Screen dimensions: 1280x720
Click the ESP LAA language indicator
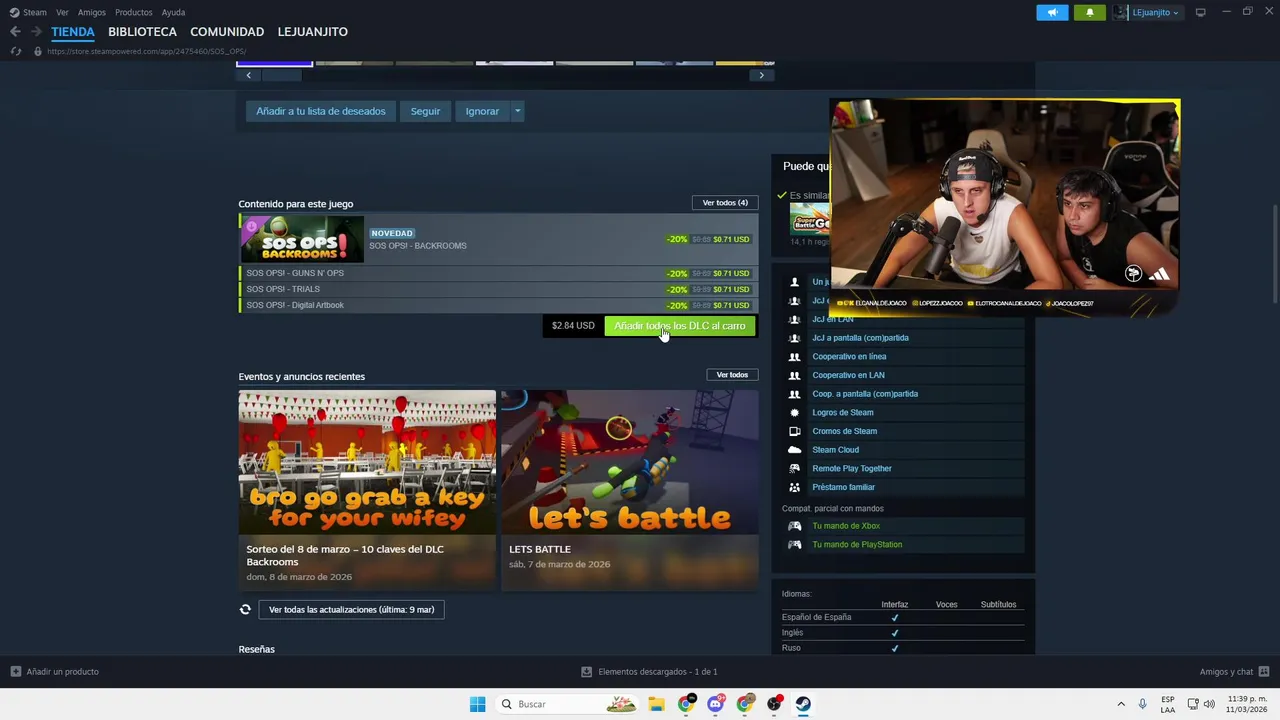click(1168, 704)
